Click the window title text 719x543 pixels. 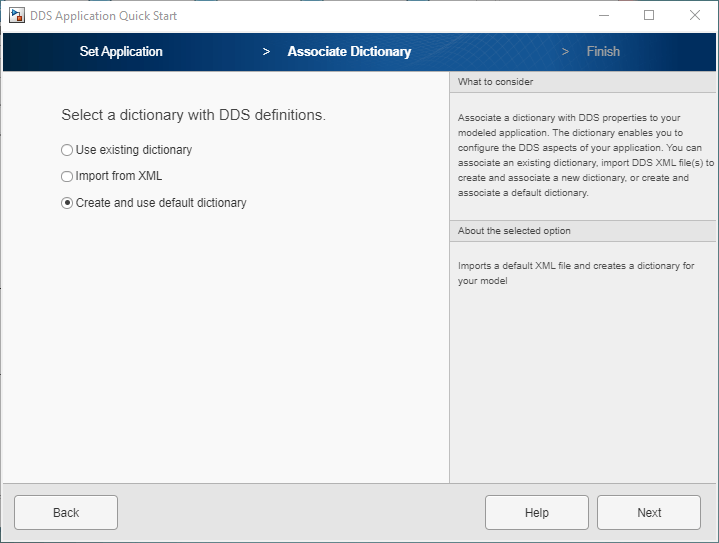point(104,16)
